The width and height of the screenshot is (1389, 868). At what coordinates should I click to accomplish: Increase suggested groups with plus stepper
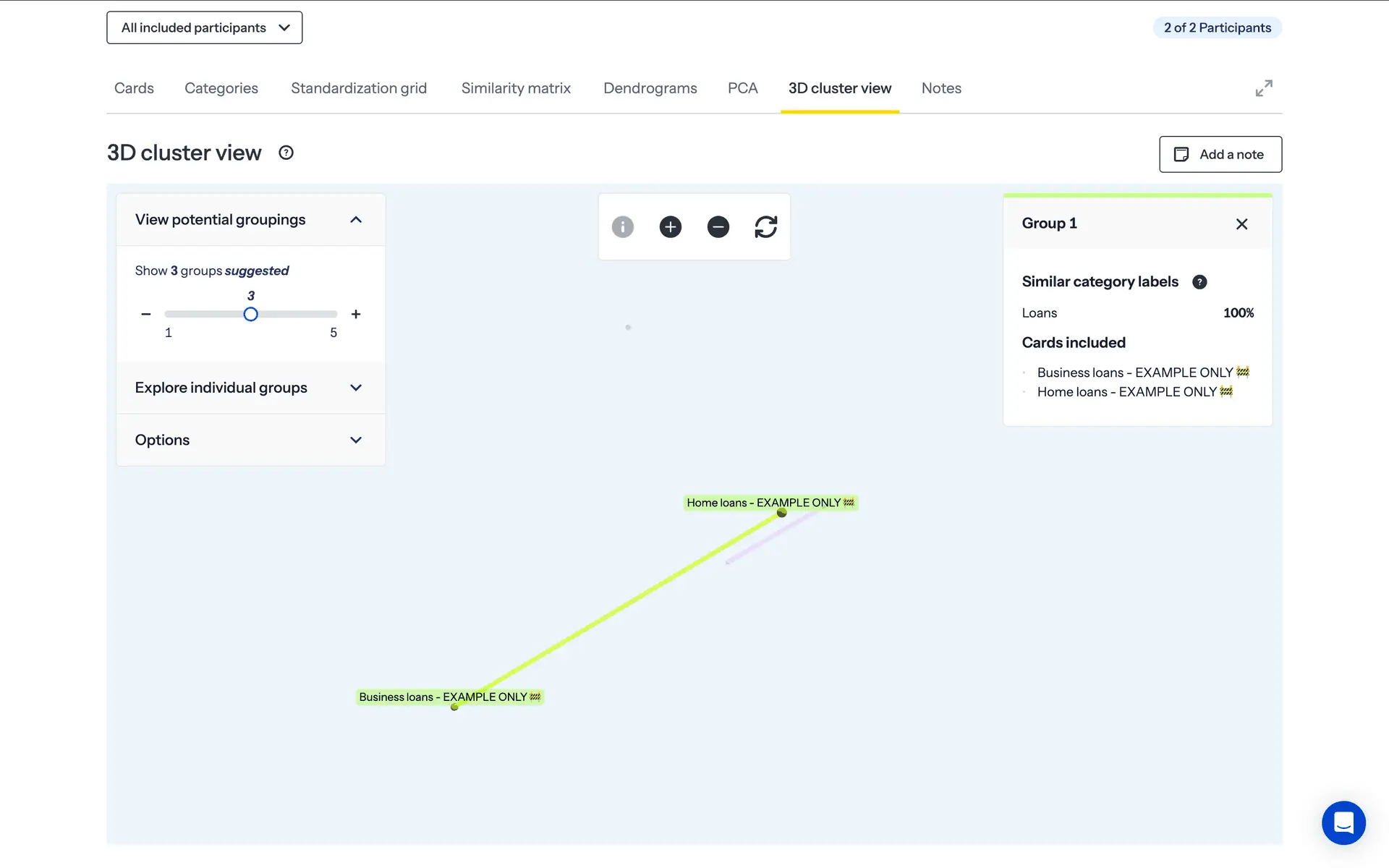point(355,314)
